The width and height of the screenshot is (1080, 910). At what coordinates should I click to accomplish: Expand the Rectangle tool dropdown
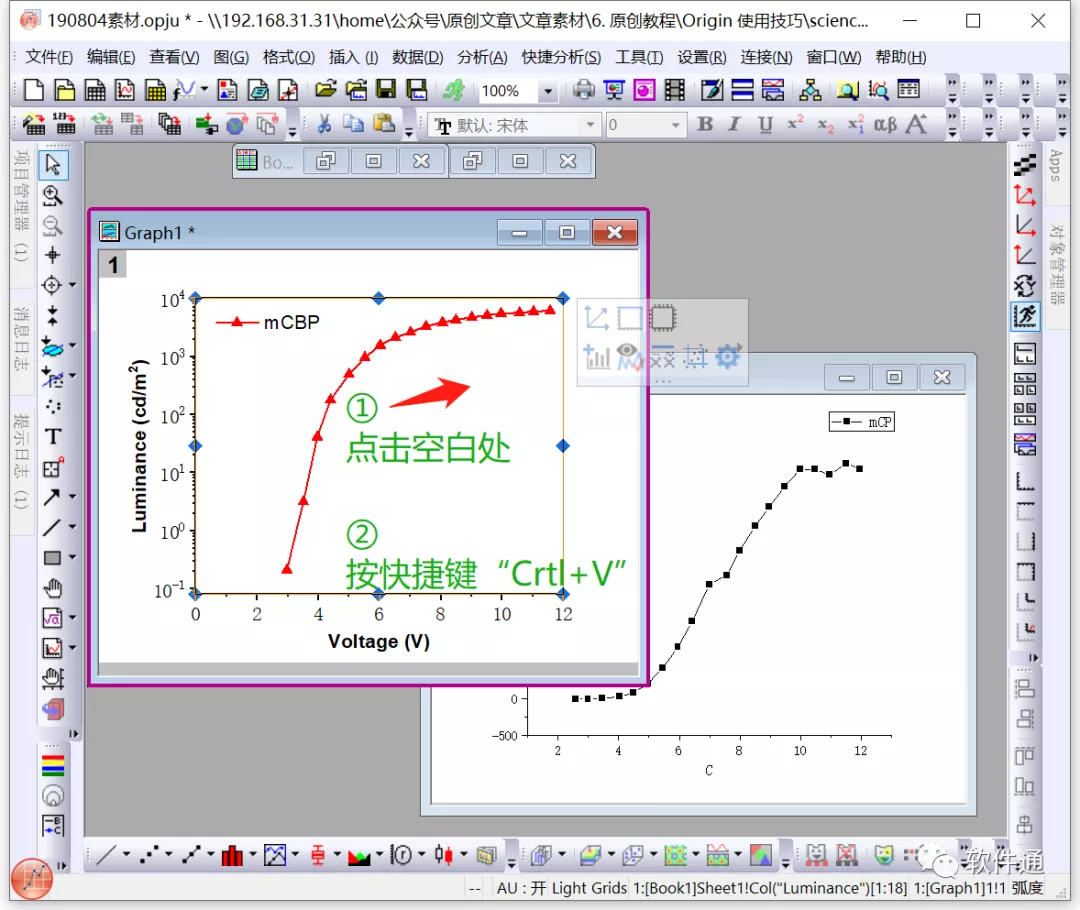[72, 558]
